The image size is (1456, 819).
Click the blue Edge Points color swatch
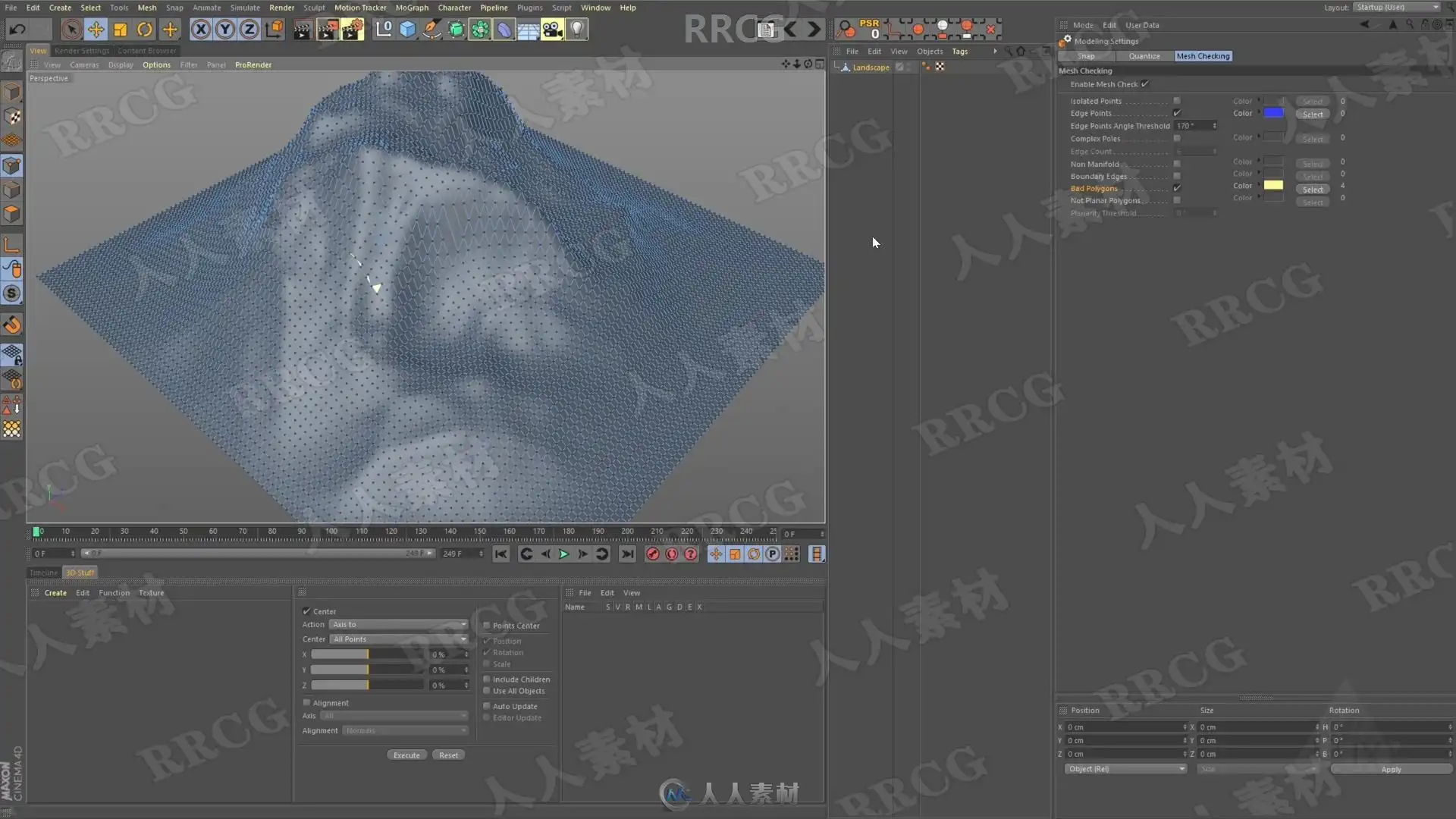(1273, 113)
